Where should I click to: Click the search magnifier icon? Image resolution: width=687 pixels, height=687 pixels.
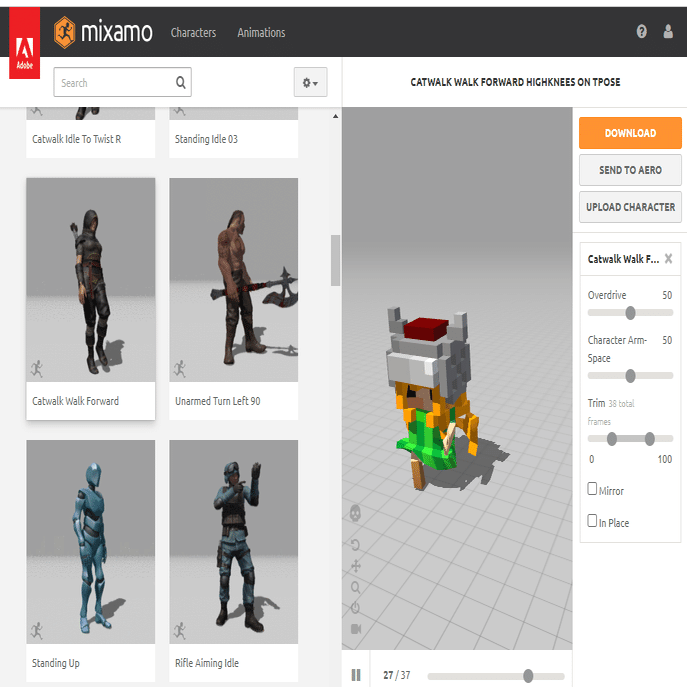tap(181, 82)
